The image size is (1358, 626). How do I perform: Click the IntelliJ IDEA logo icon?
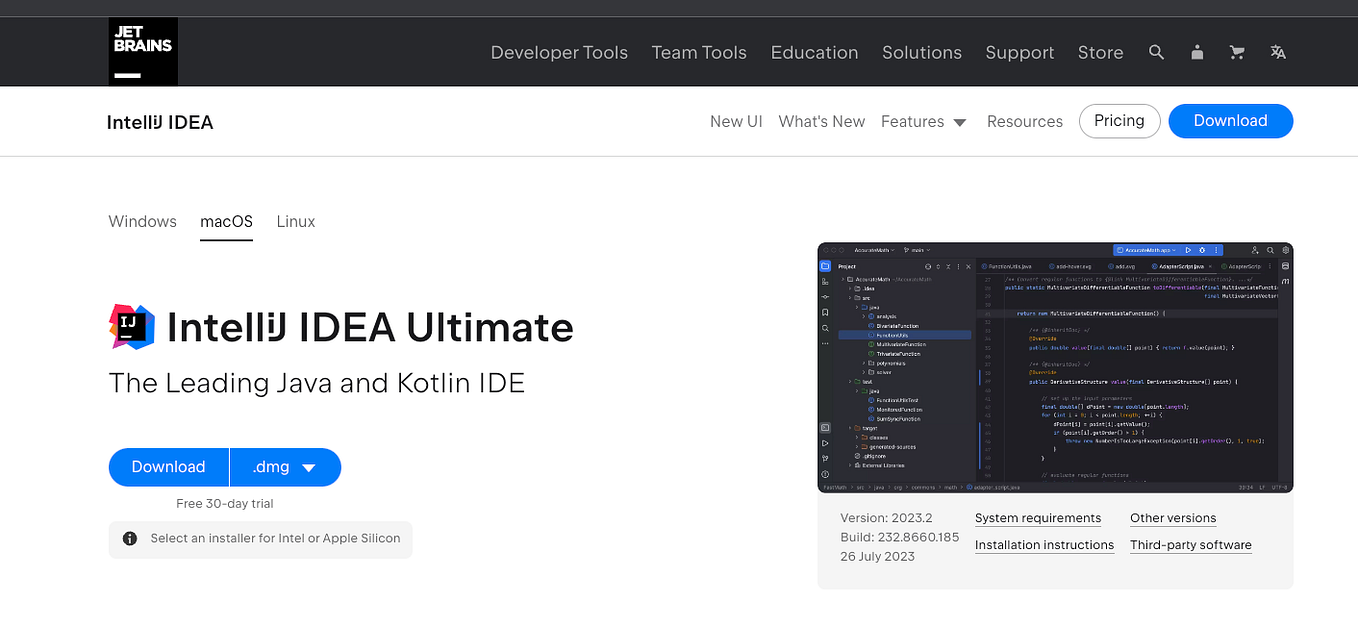pyautogui.click(x=132, y=326)
